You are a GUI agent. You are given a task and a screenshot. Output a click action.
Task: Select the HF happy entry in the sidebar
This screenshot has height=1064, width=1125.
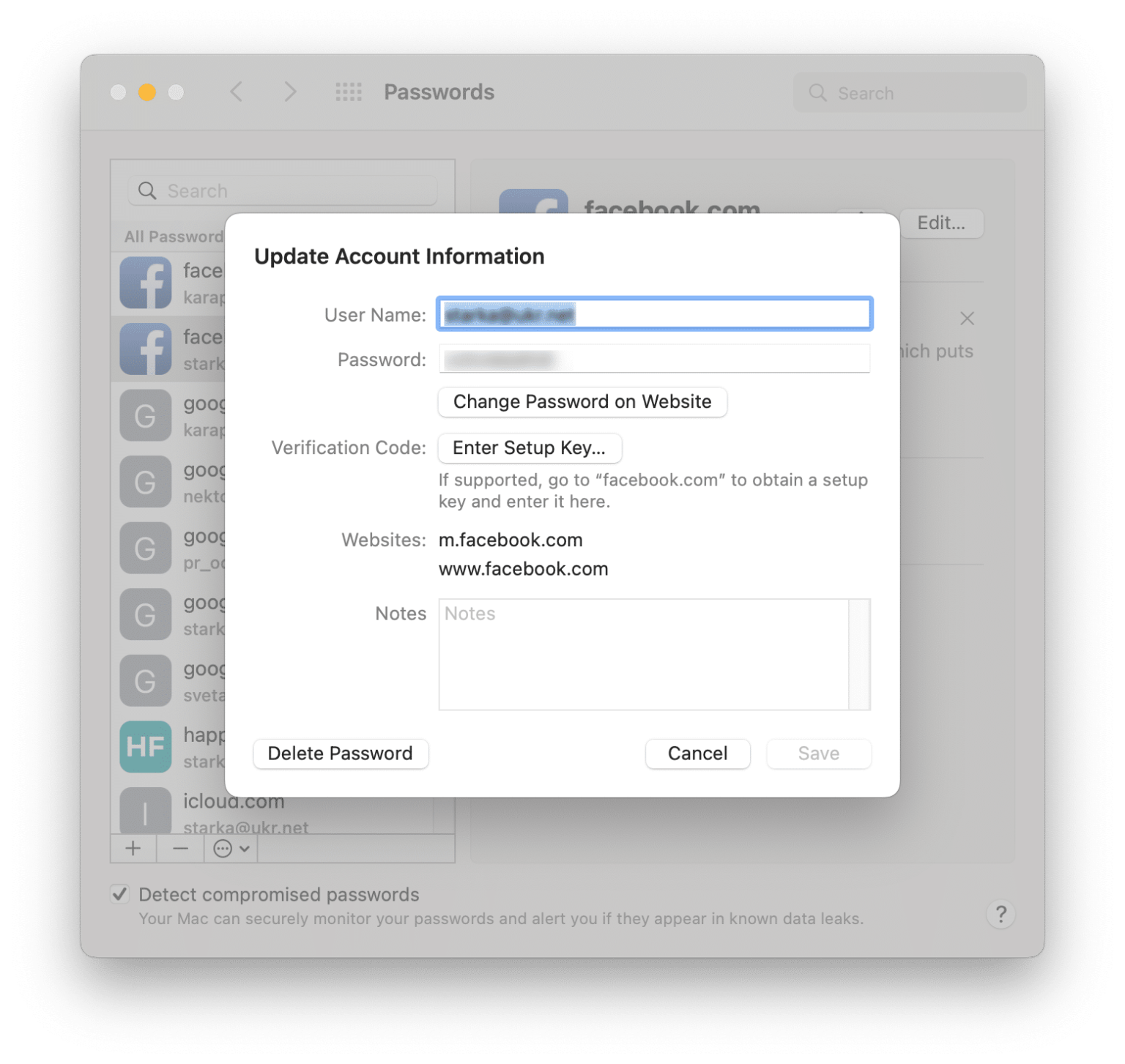point(146,746)
